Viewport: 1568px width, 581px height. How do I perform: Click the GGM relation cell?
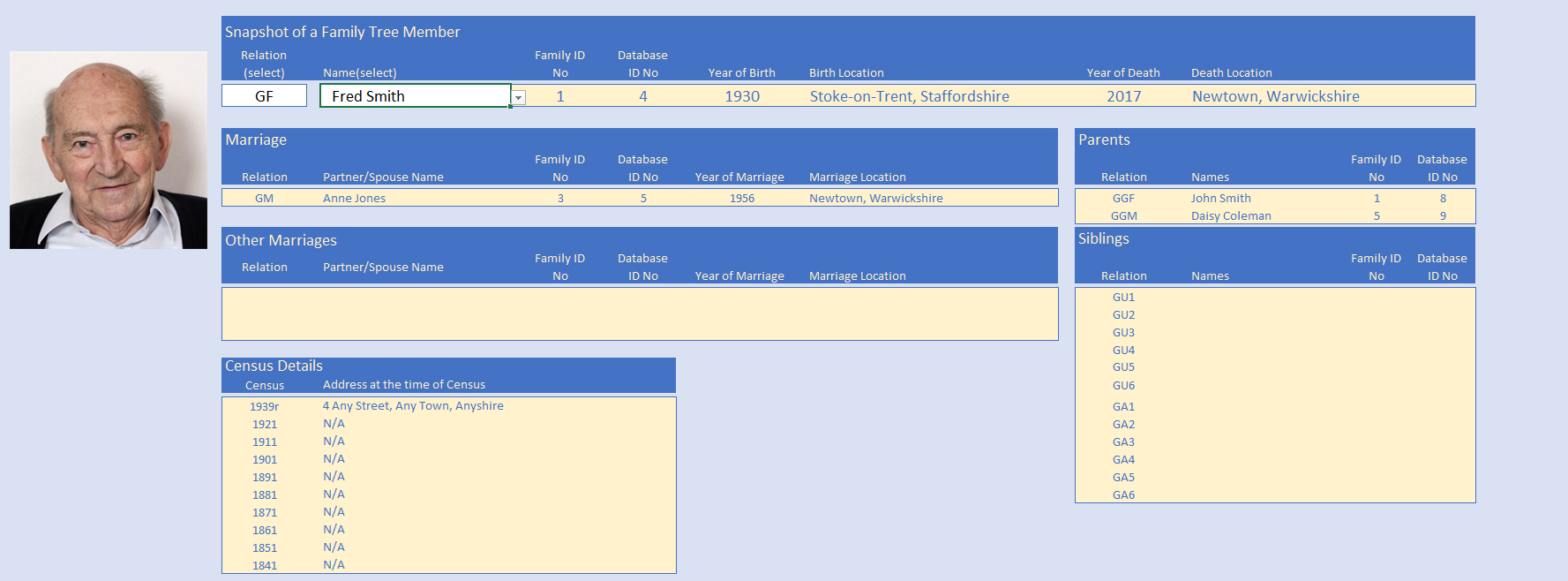[1123, 216]
